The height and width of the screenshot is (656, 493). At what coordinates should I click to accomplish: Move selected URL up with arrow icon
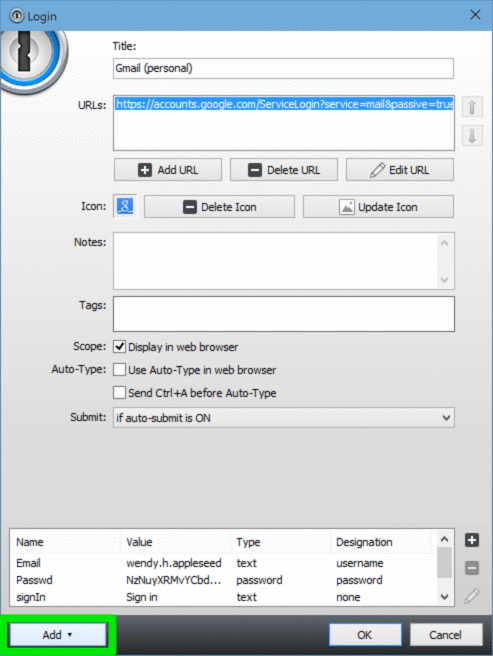(x=472, y=107)
